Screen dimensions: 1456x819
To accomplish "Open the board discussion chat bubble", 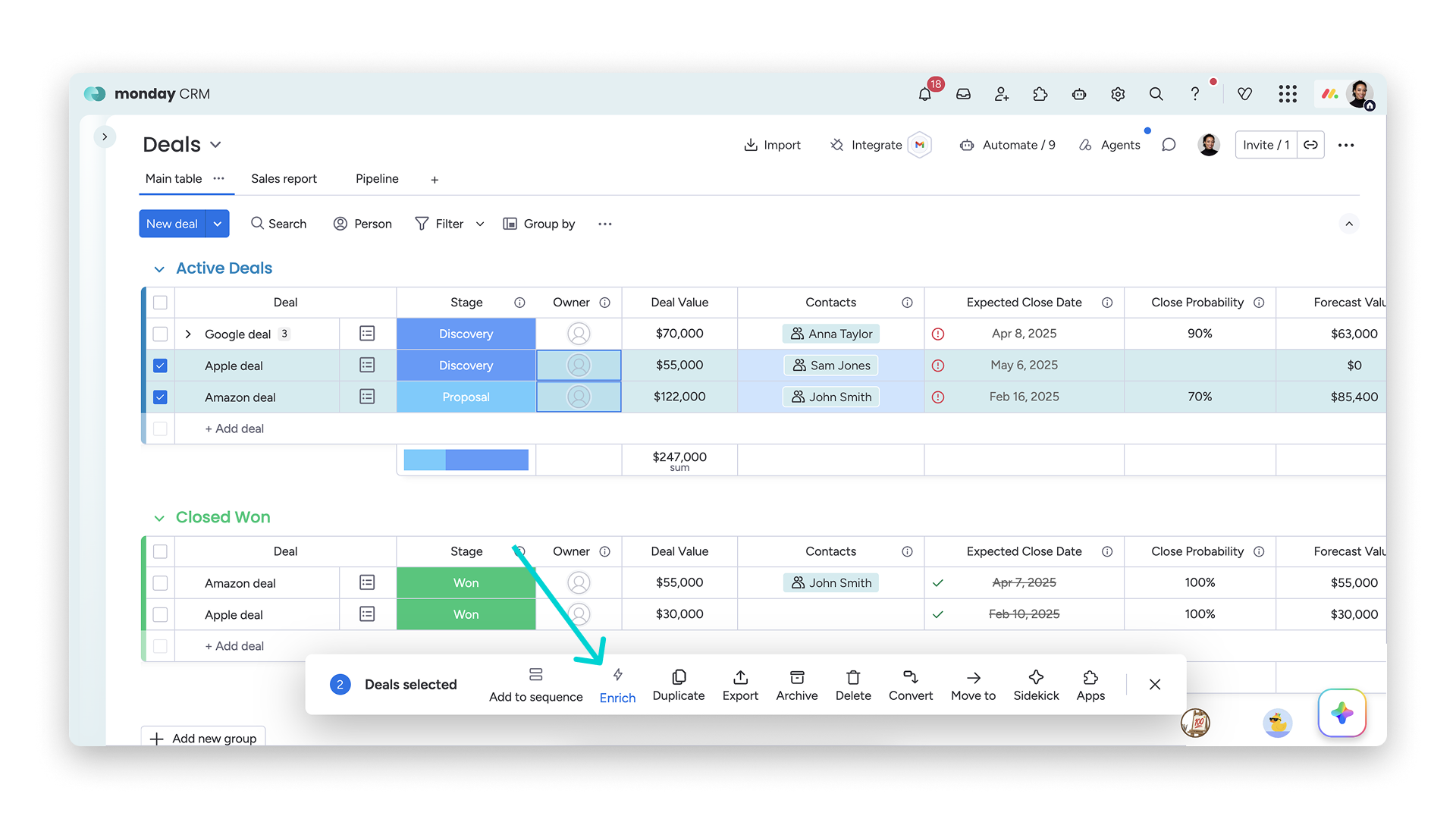I will point(1169,145).
